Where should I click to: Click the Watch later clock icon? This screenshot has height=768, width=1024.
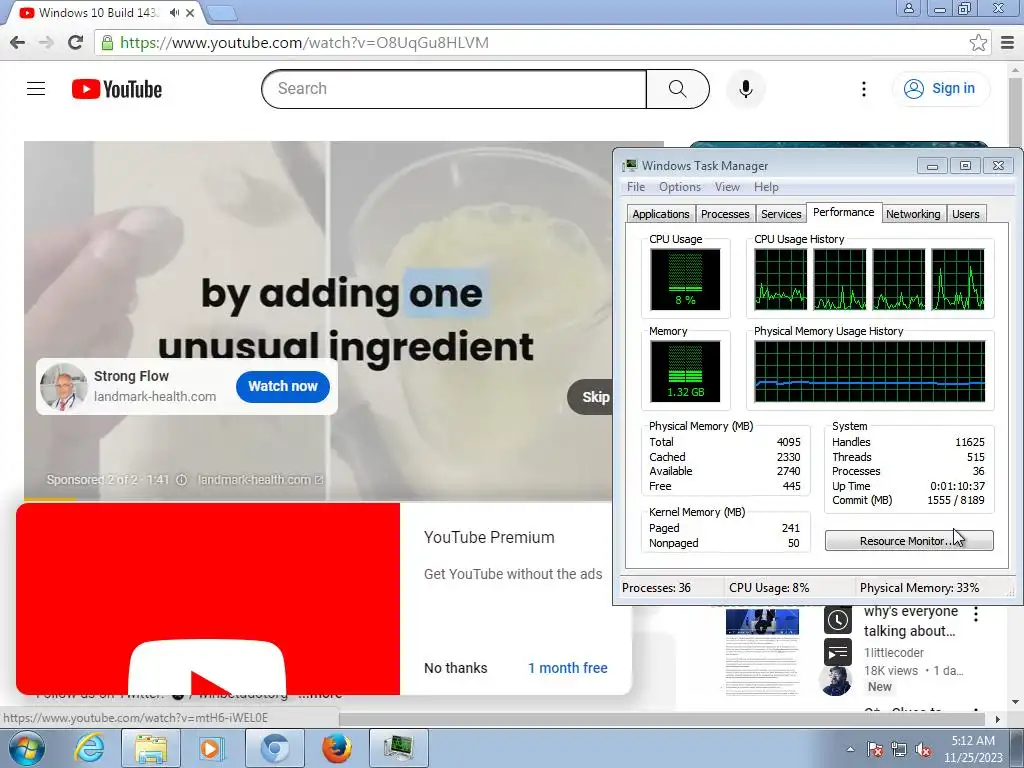coord(838,620)
